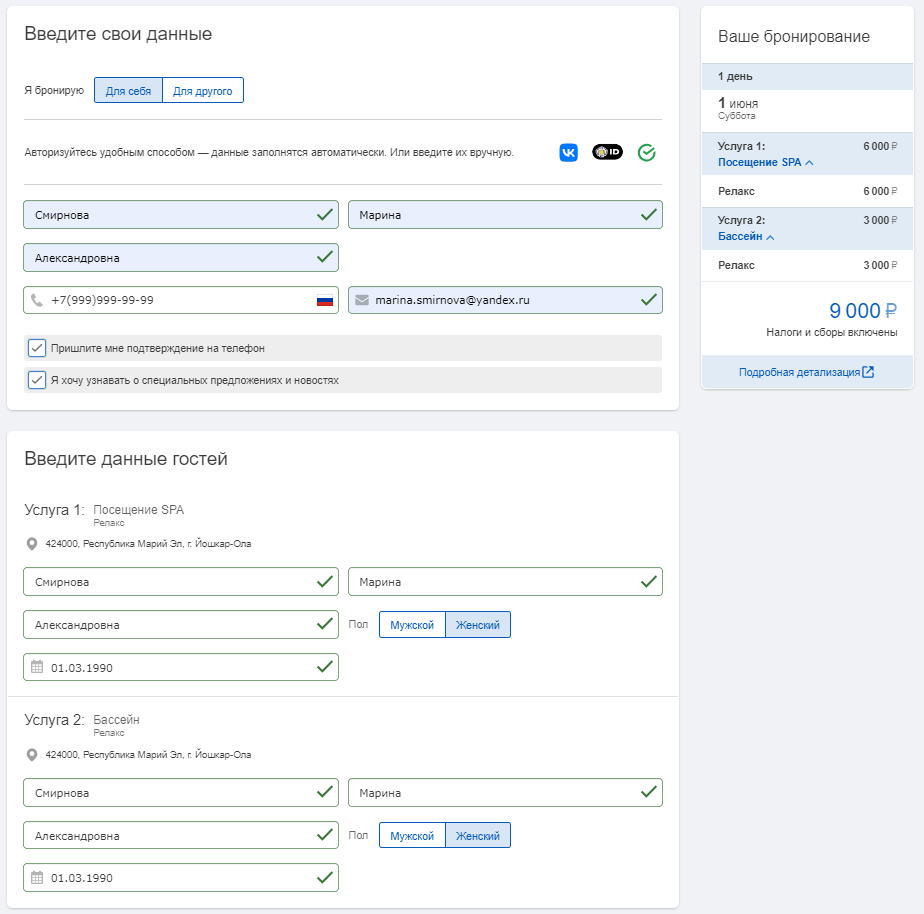The width and height of the screenshot is (924, 914).
Task: Select the Для себя booking option
Action: 128,90
